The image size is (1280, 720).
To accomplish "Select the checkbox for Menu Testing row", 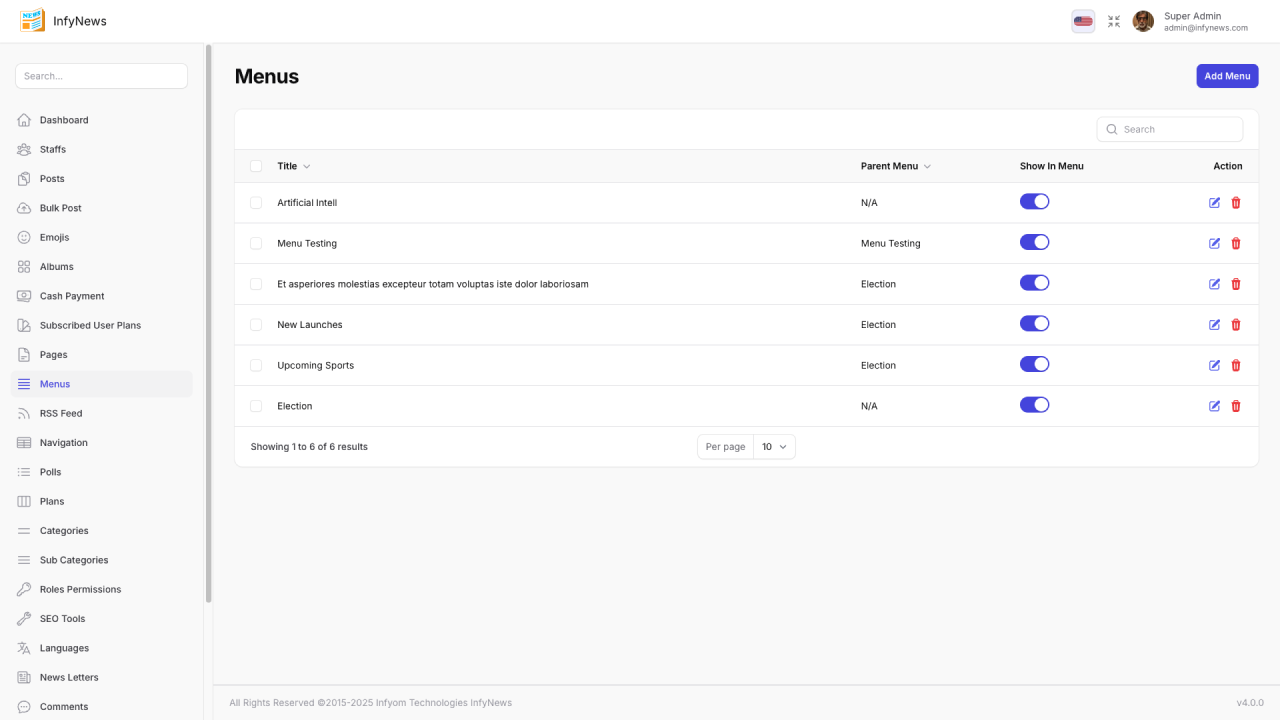I will point(256,244).
